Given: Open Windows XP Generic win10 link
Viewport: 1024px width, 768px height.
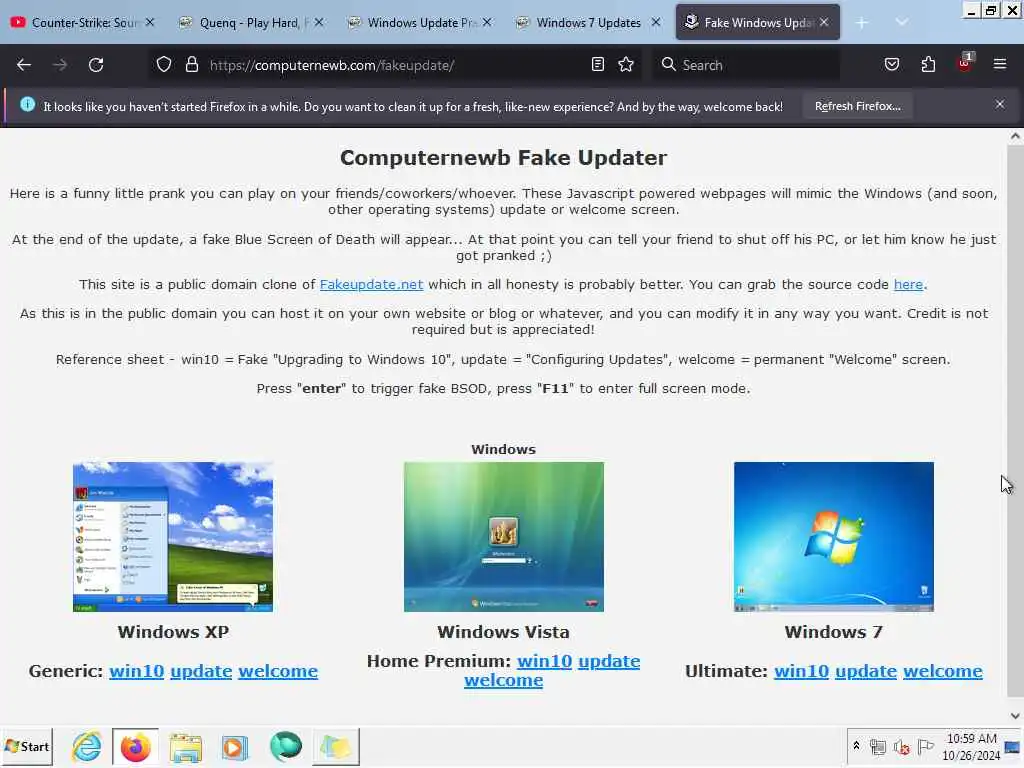Looking at the screenshot, I should pos(136,671).
